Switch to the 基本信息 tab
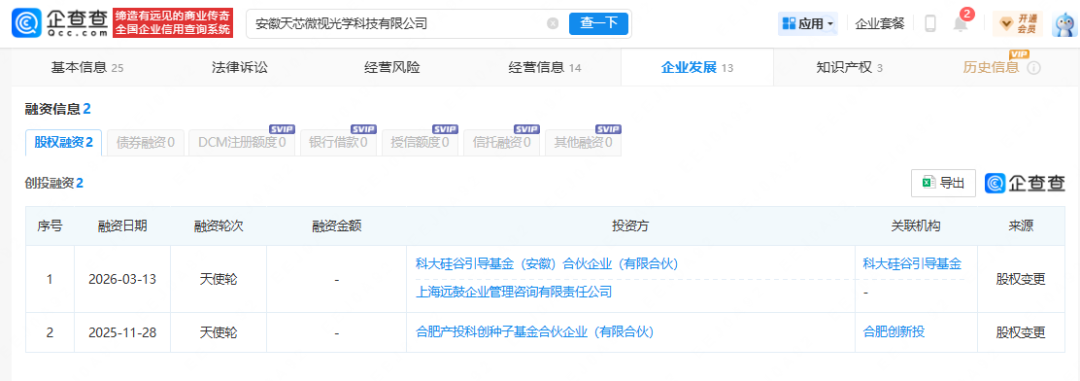Viewport: 1080px width, 381px height. coord(87,68)
